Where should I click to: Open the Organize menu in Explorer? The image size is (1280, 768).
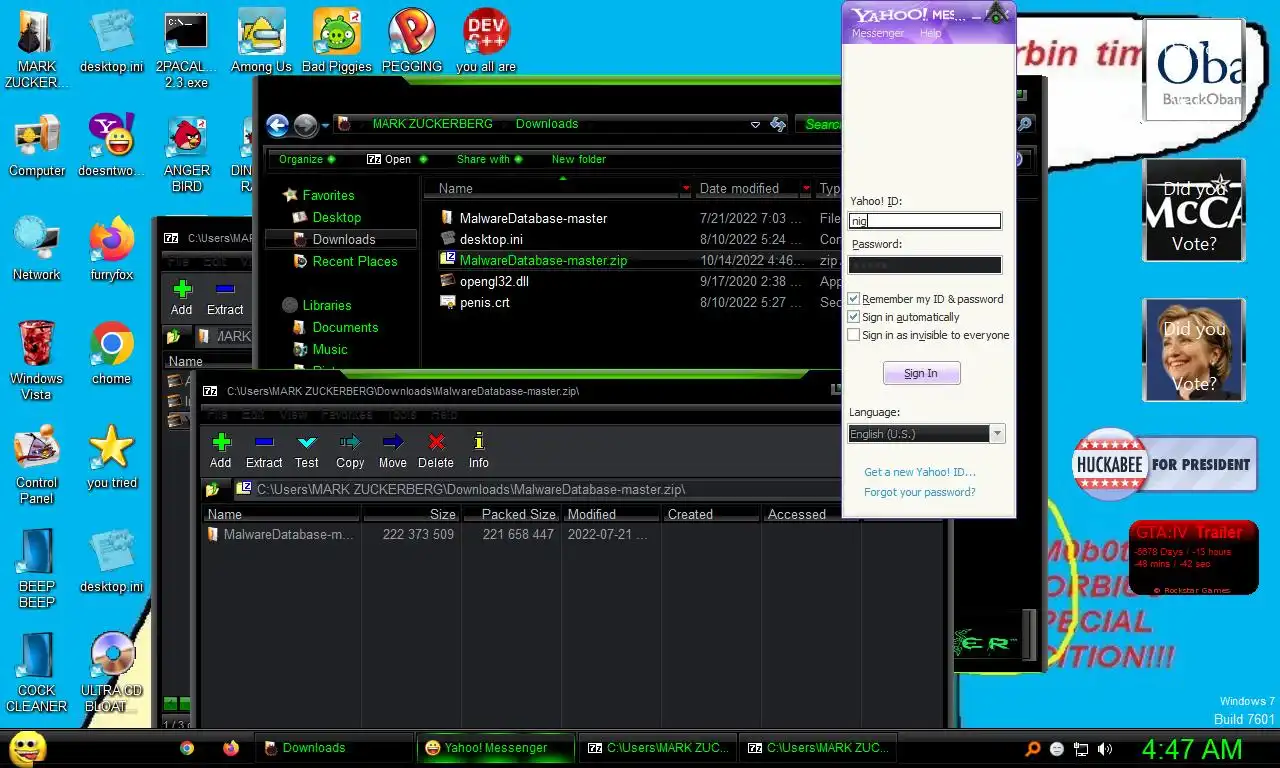pos(306,159)
